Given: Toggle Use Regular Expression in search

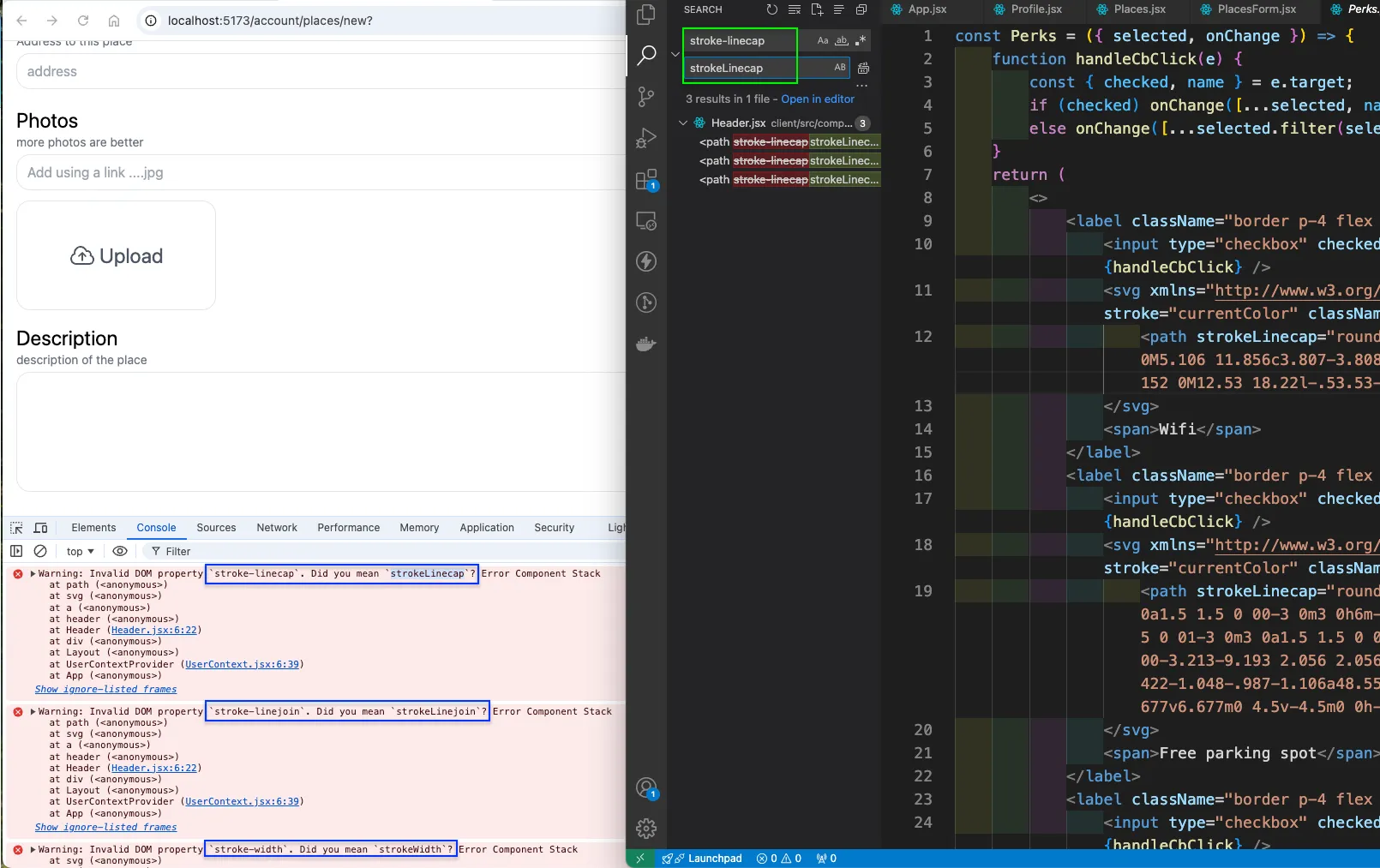Looking at the screenshot, I should coord(861,40).
